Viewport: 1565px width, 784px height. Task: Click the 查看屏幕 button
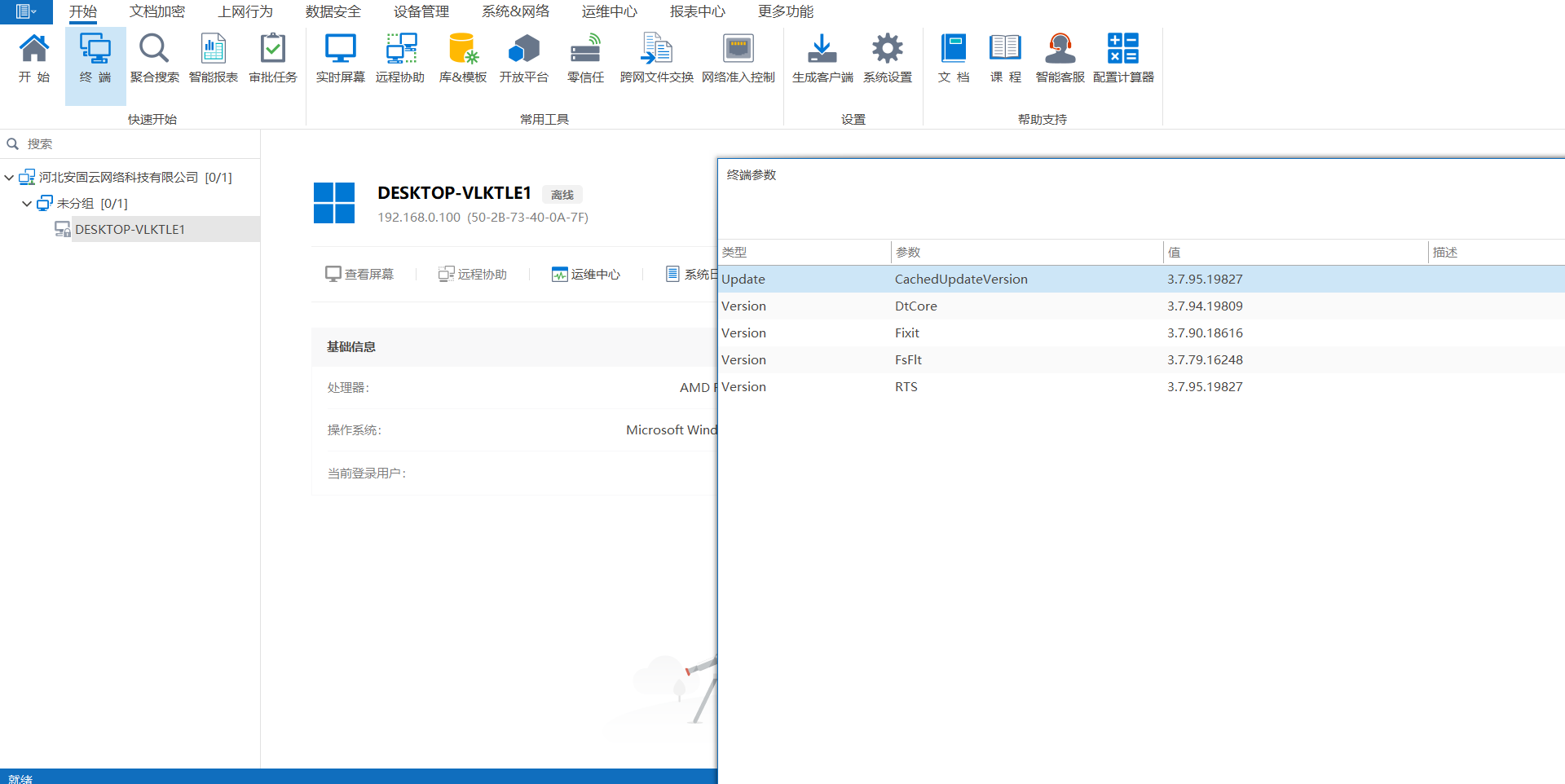[359, 275]
